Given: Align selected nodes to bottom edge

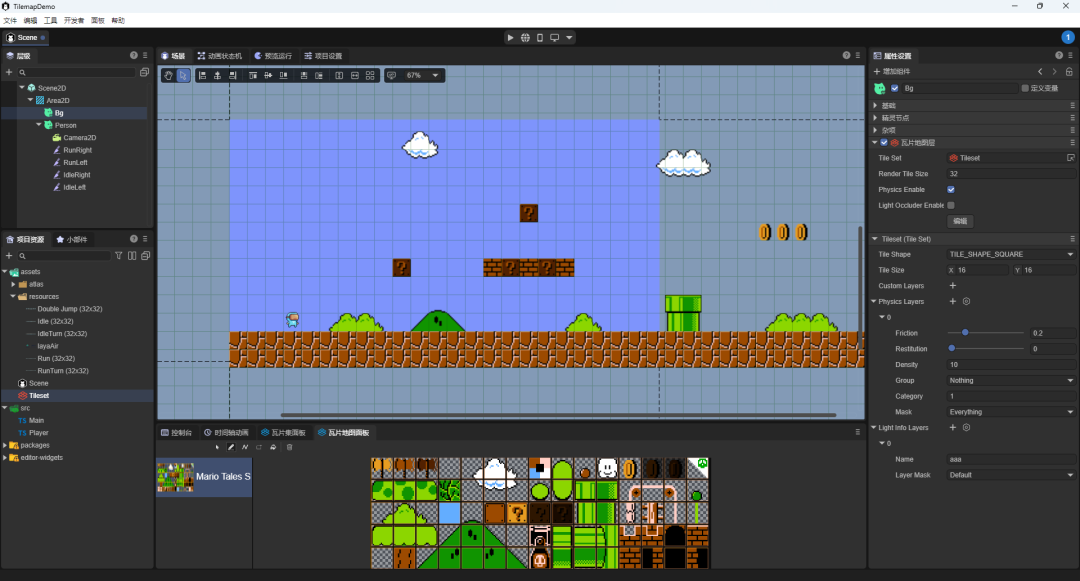Looking at the screenshot, I should click(283, 76).
